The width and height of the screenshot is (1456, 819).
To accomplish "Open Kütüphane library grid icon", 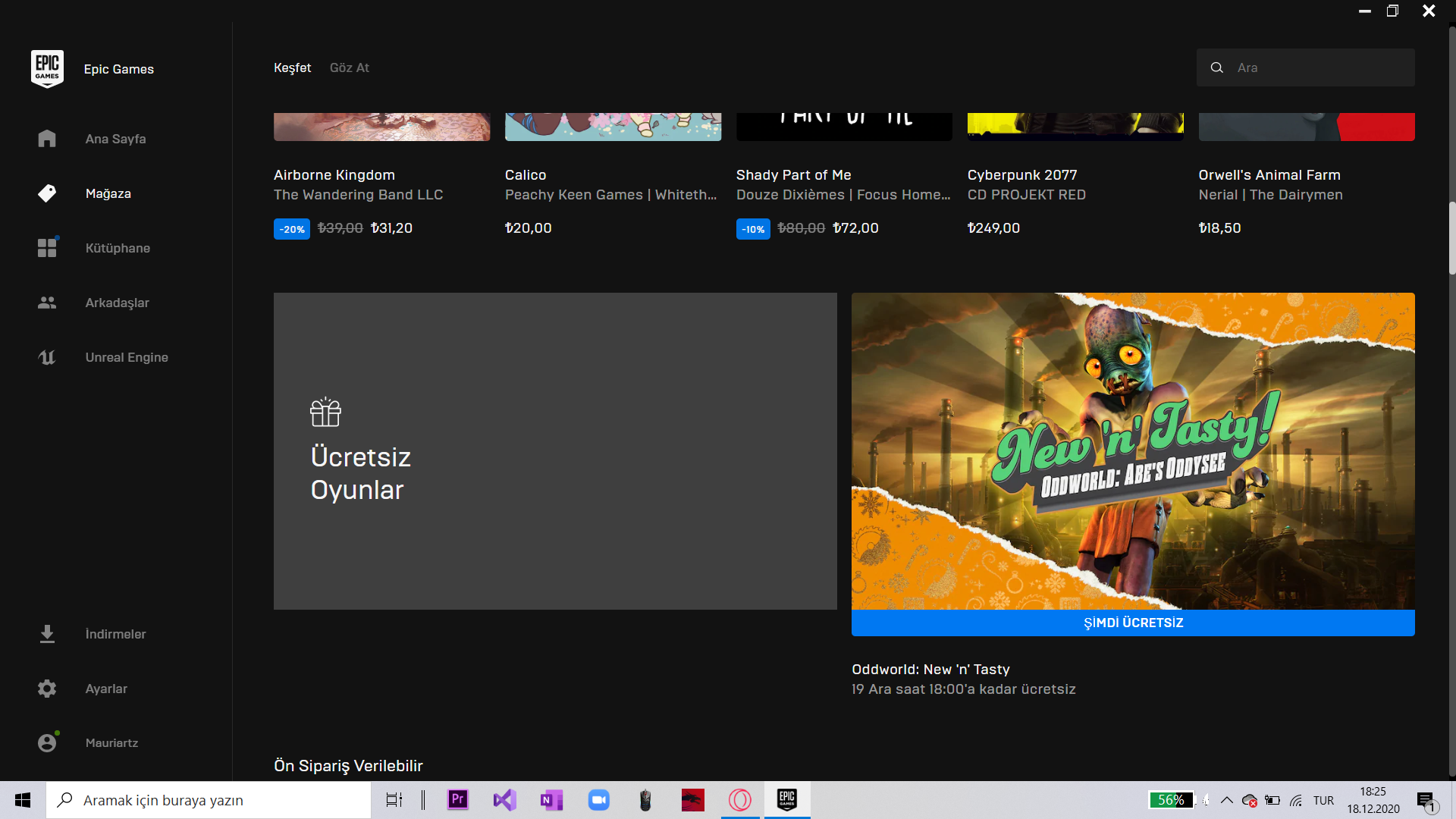I will [47, 248].
